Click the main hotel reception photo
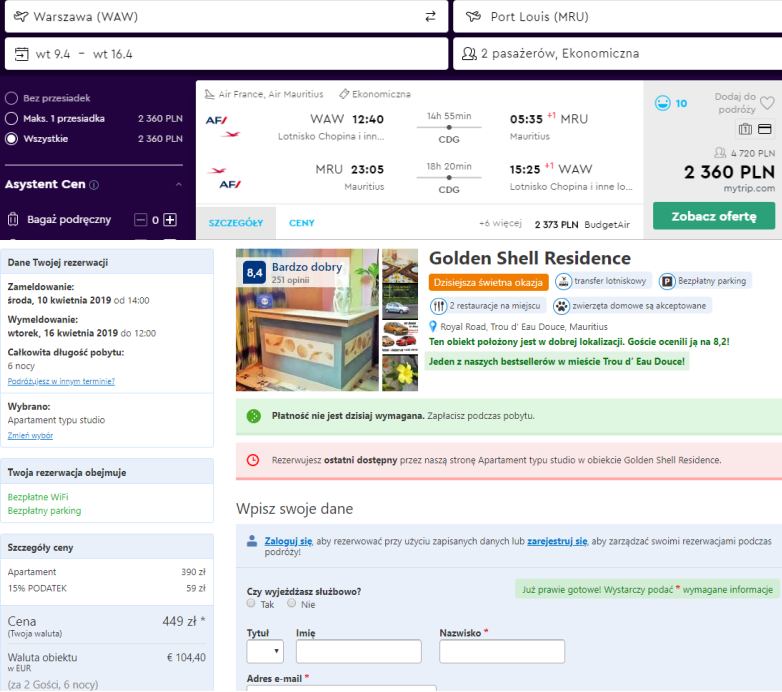Image resolution: width=782 pixels, height=692 pixels. pyautogui.click(x=307, y=320)
